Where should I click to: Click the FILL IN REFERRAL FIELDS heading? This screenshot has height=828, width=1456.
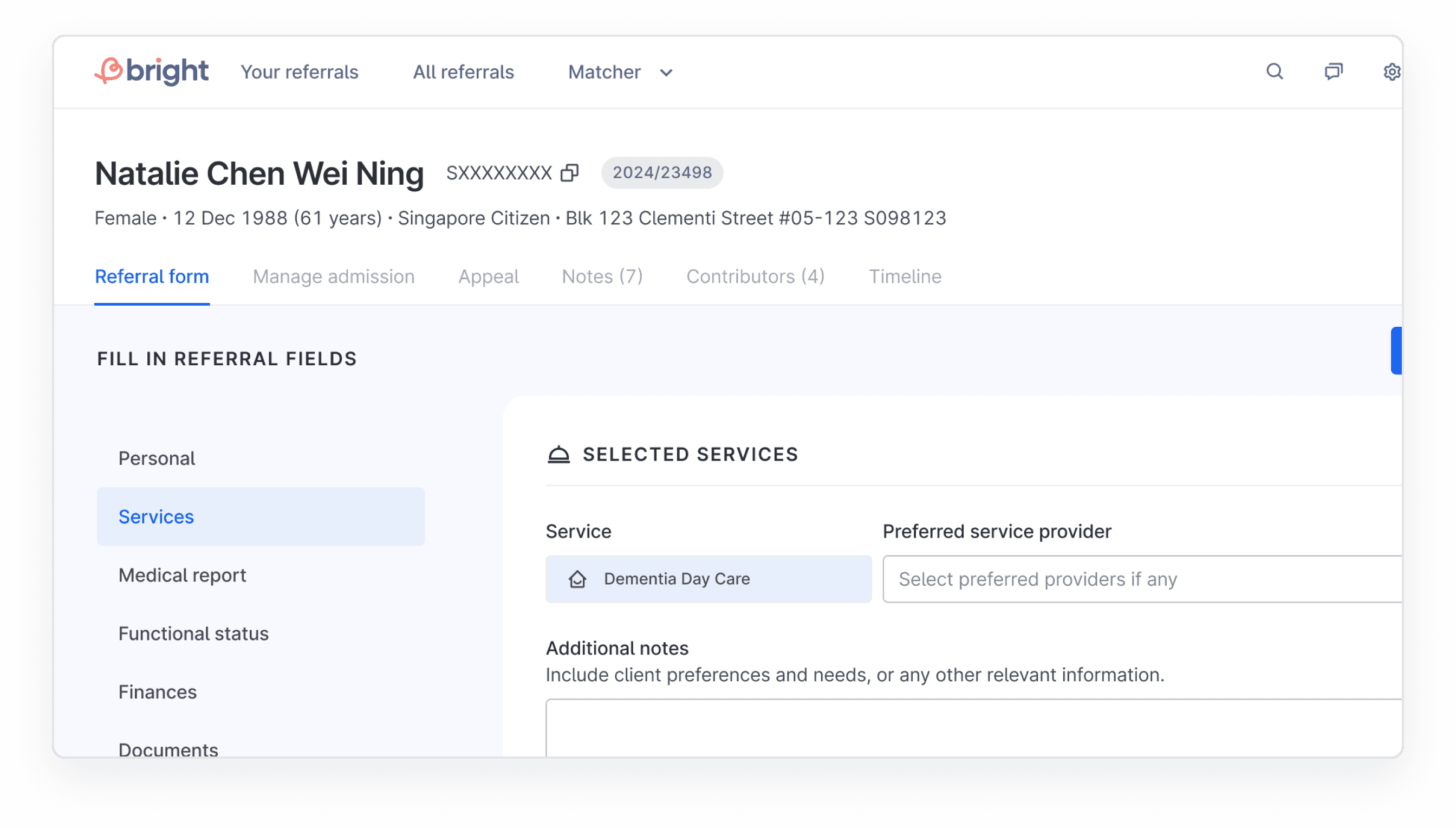(227, 359)
